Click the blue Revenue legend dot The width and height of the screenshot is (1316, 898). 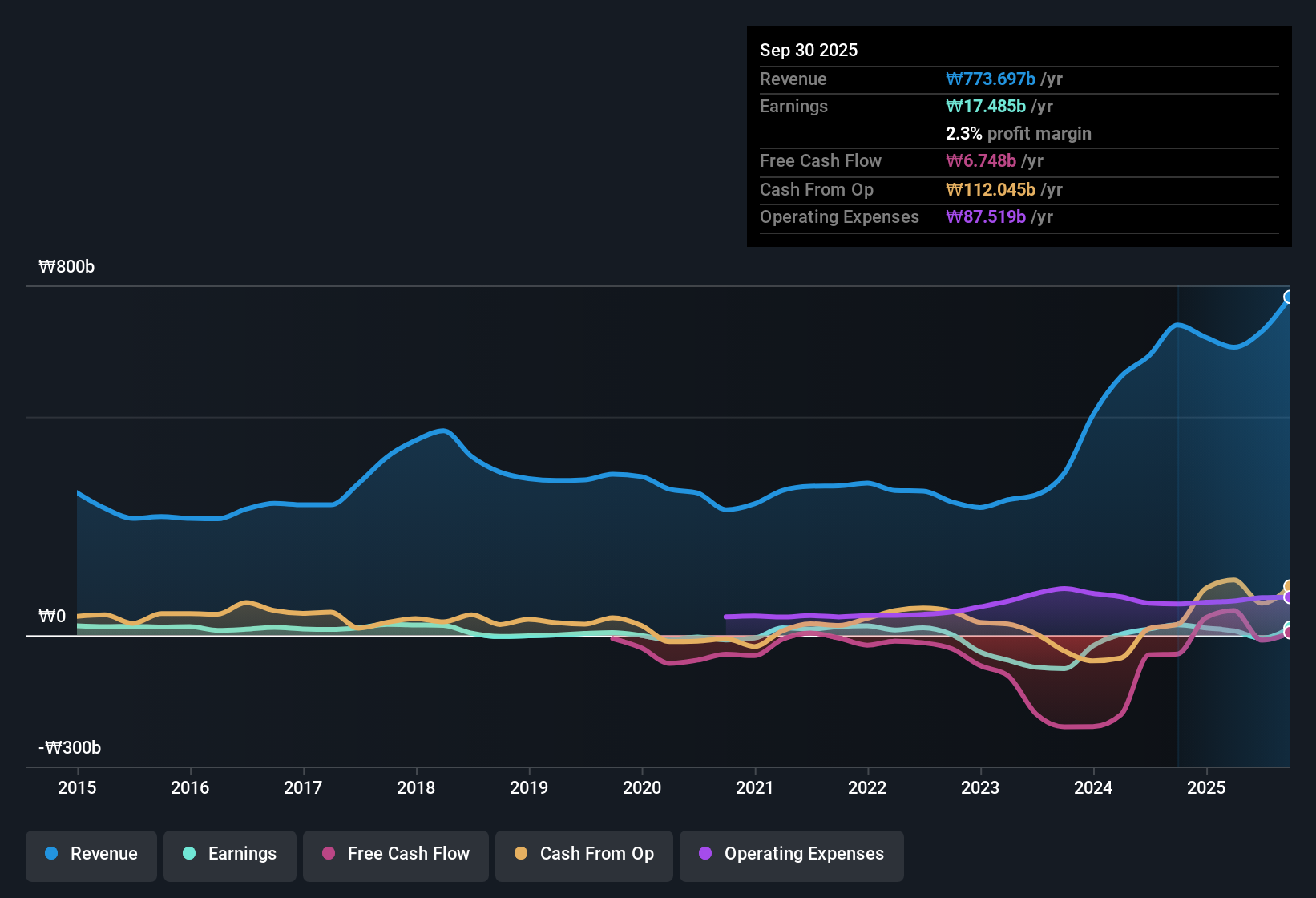pyautogui.click(x=50, y=854)
